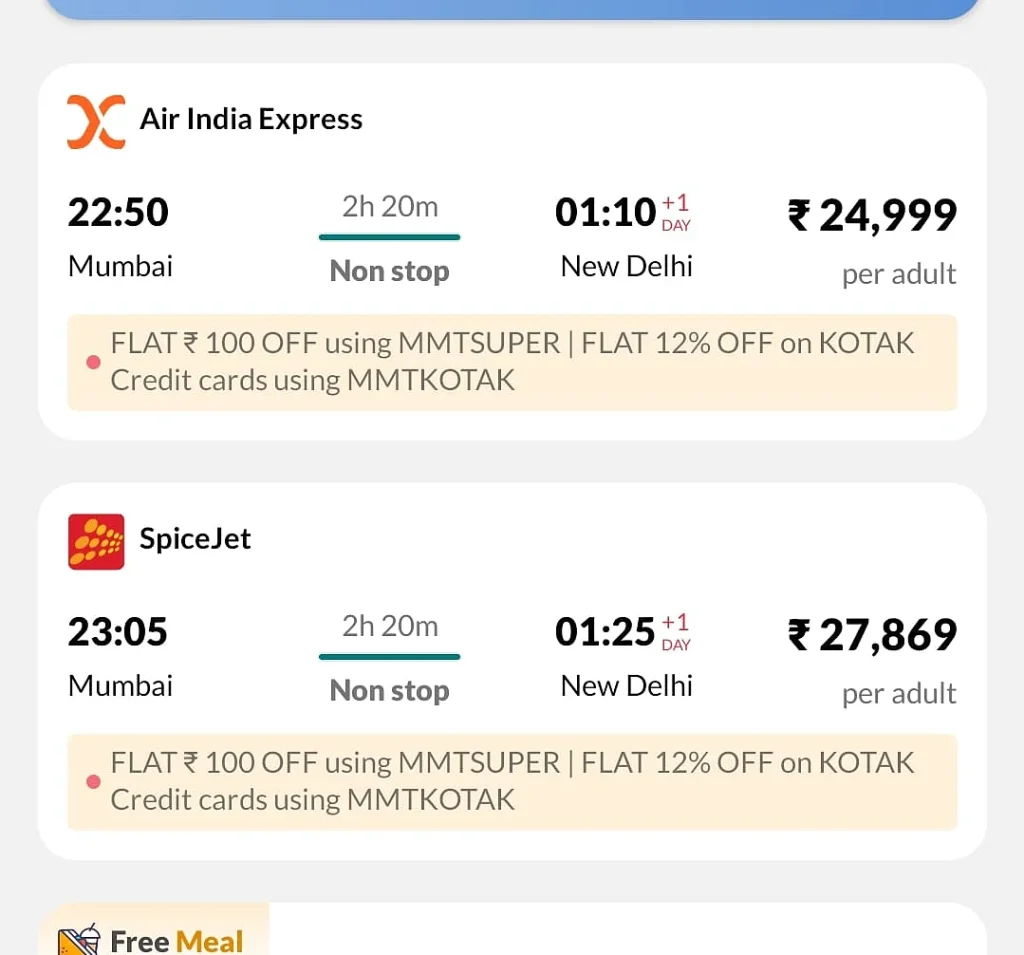Select the Free Meal tag label
Viewport: 1024px width, 955px height.
(x=177, y=941)
